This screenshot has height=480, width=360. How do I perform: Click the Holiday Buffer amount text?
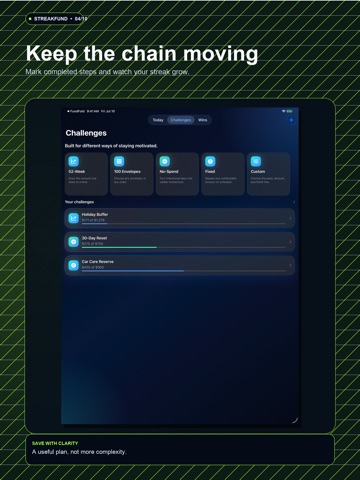click(93, 220)
